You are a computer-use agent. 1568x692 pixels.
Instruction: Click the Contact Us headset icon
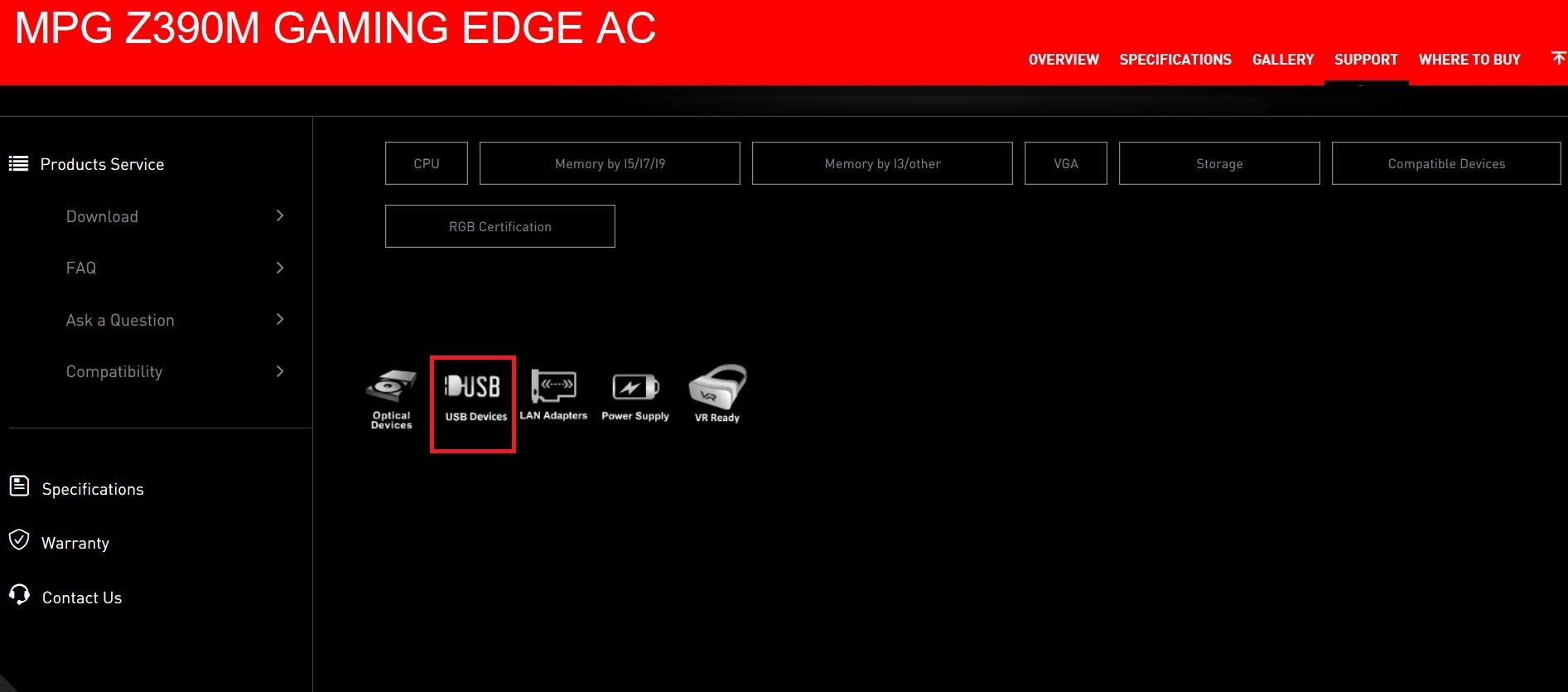[19, 595]
